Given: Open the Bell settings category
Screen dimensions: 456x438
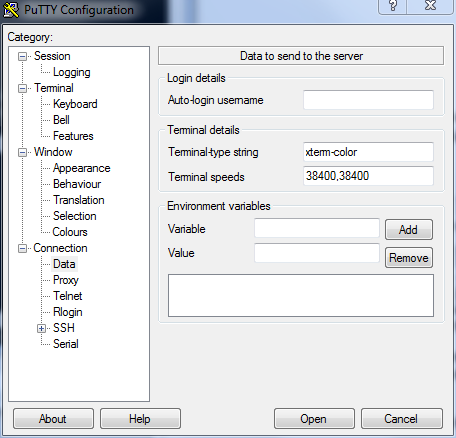Looking at the screenshot, I should (61, 120).
